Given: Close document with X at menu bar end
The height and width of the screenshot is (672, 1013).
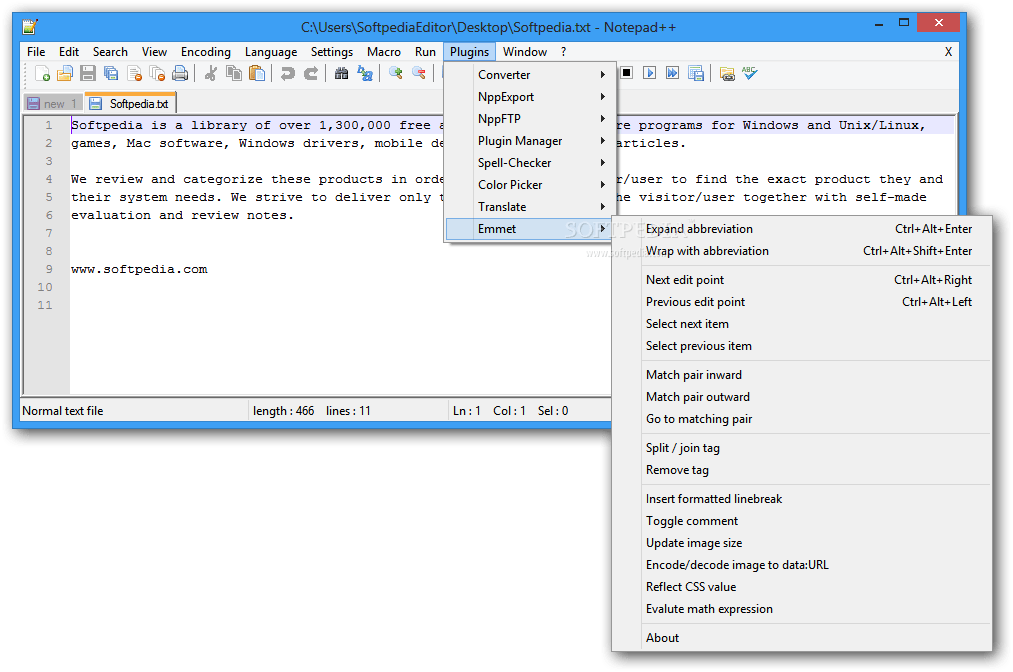Looking at the screenshot, I should tap(948, 52).
